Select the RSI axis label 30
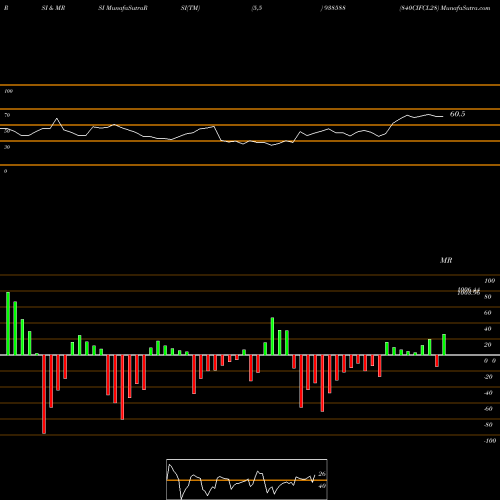This screenshot has width=500, height=500. click(7, 147)
